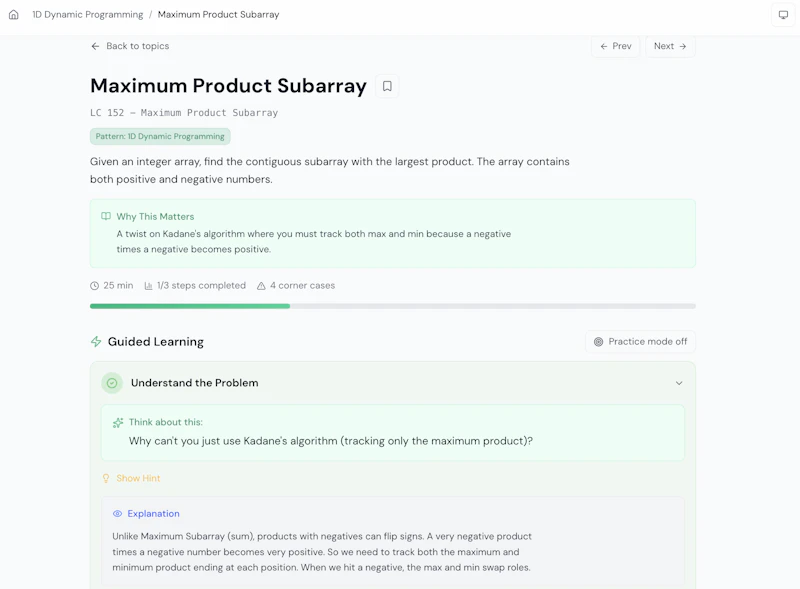Click the Explanation label
The width and height of the screenshot is (800, 589).
coord(154,513)
